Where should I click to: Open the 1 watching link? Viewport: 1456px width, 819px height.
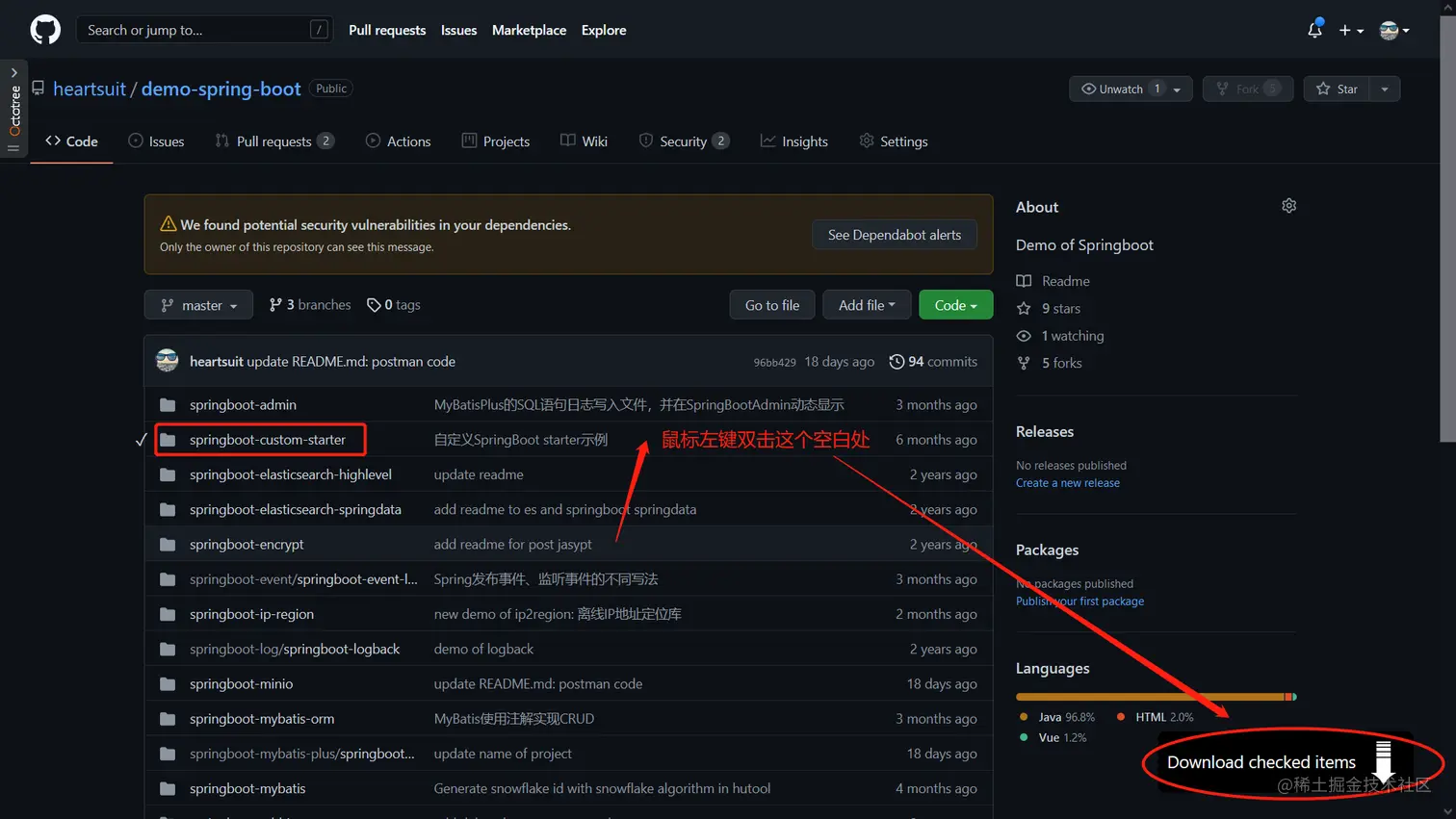1060,336
